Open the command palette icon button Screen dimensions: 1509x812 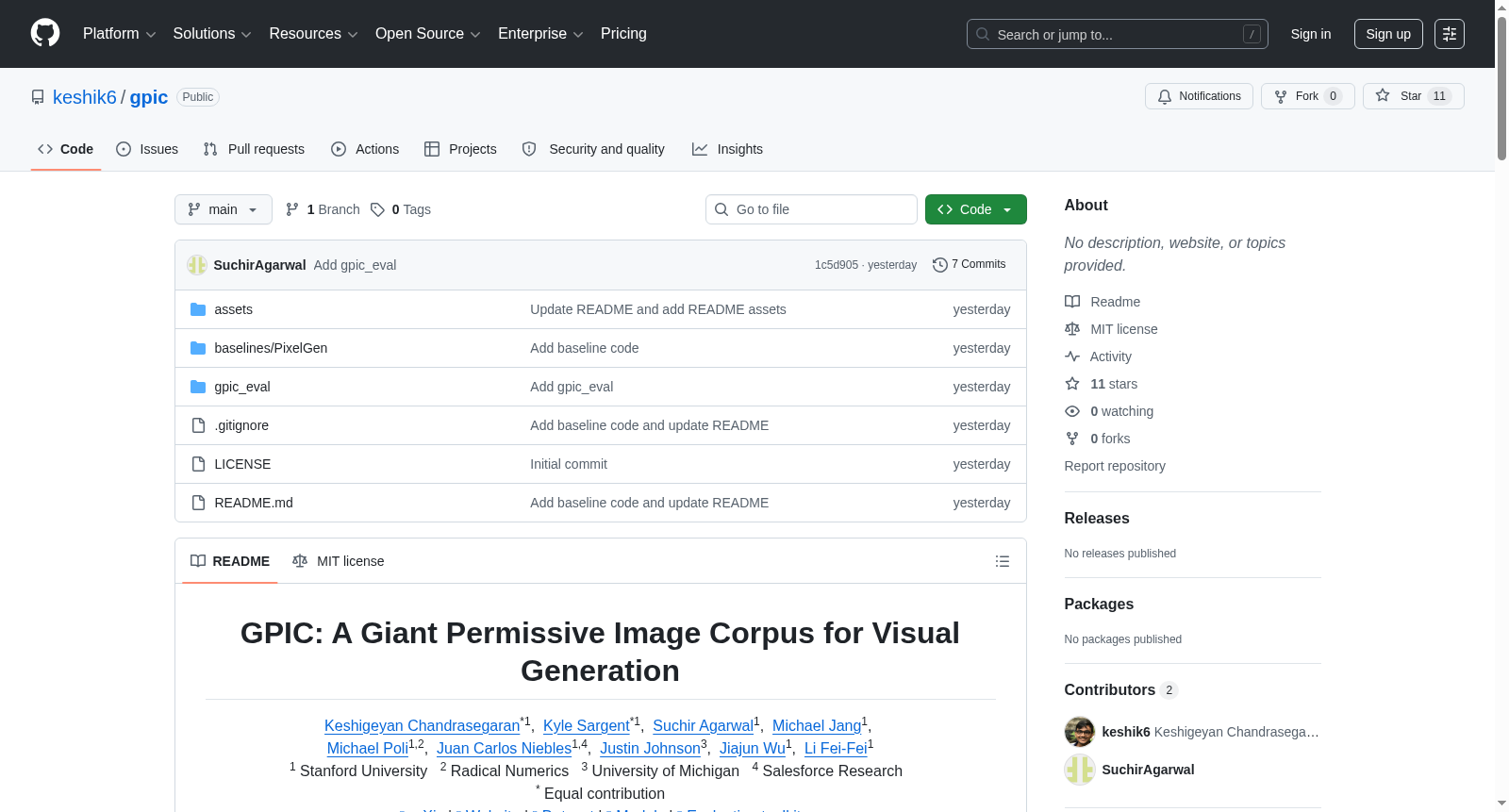1450,34
